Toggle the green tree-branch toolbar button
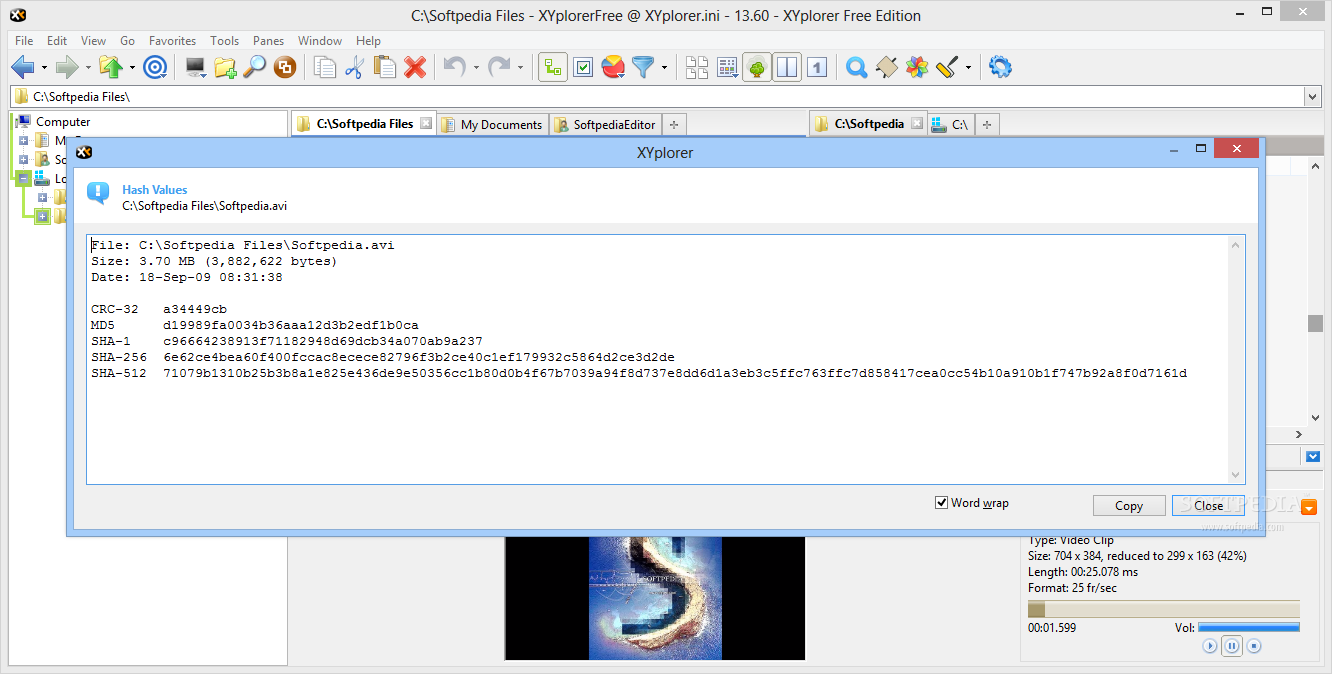 pos(553,67)
